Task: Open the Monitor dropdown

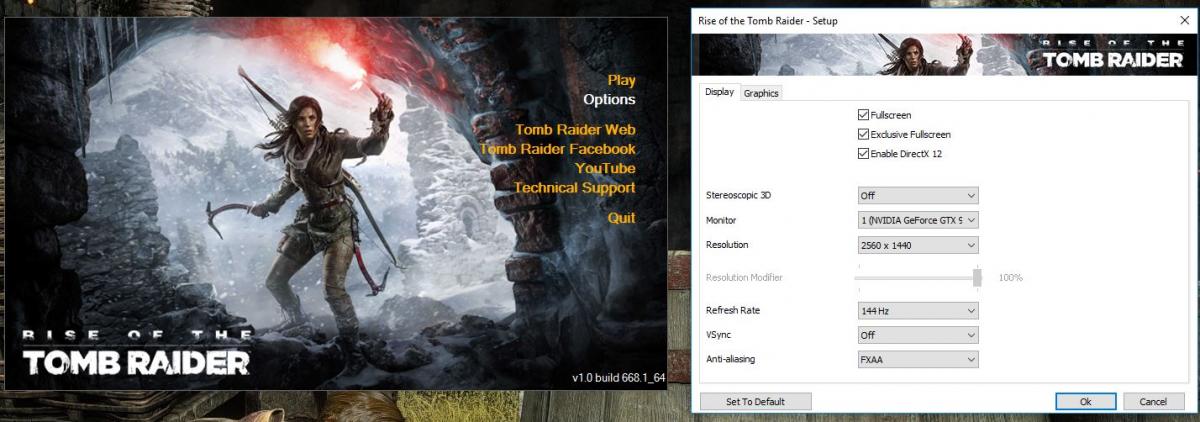Action: click(918, 220)
